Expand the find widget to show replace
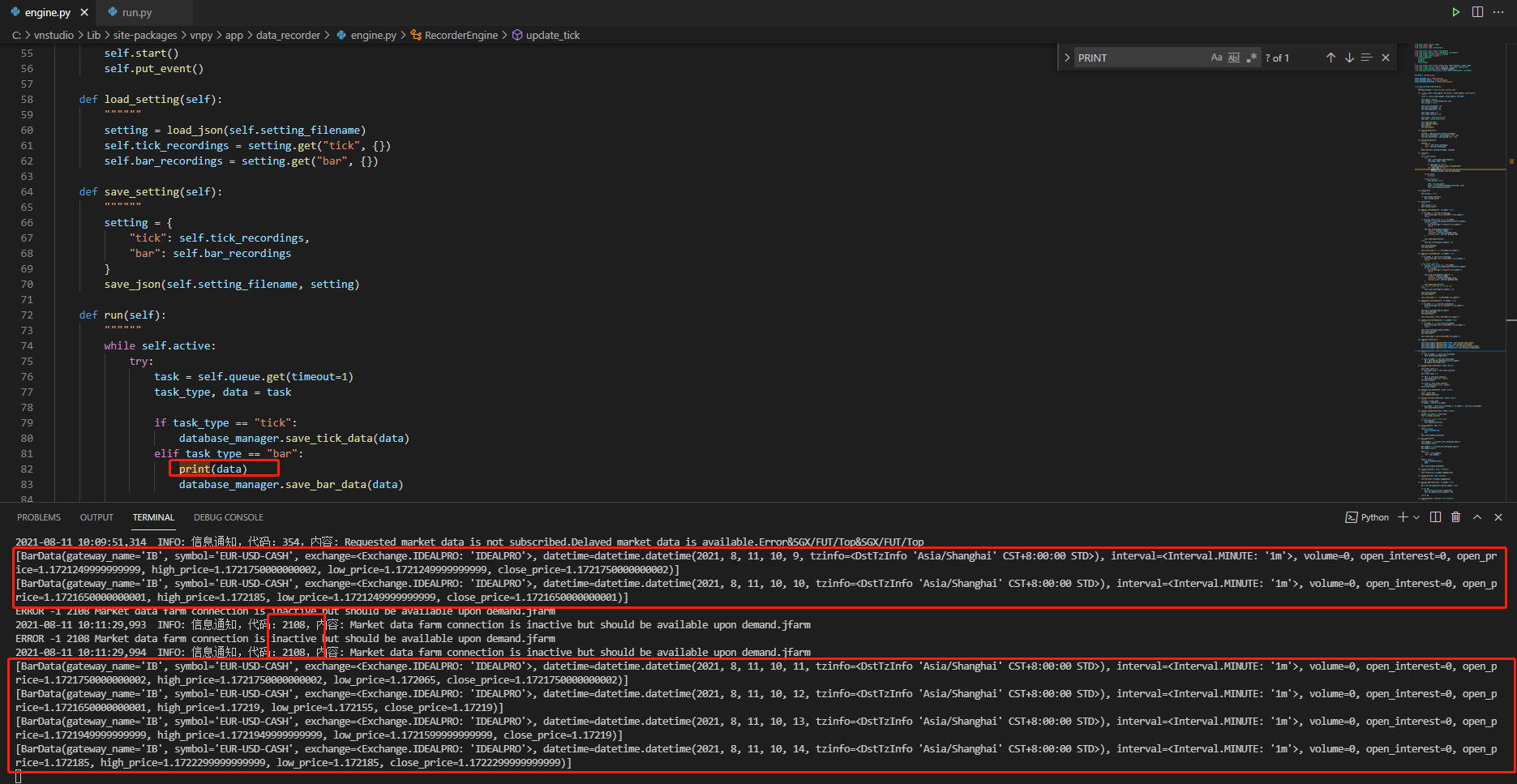 point(1067,57)
